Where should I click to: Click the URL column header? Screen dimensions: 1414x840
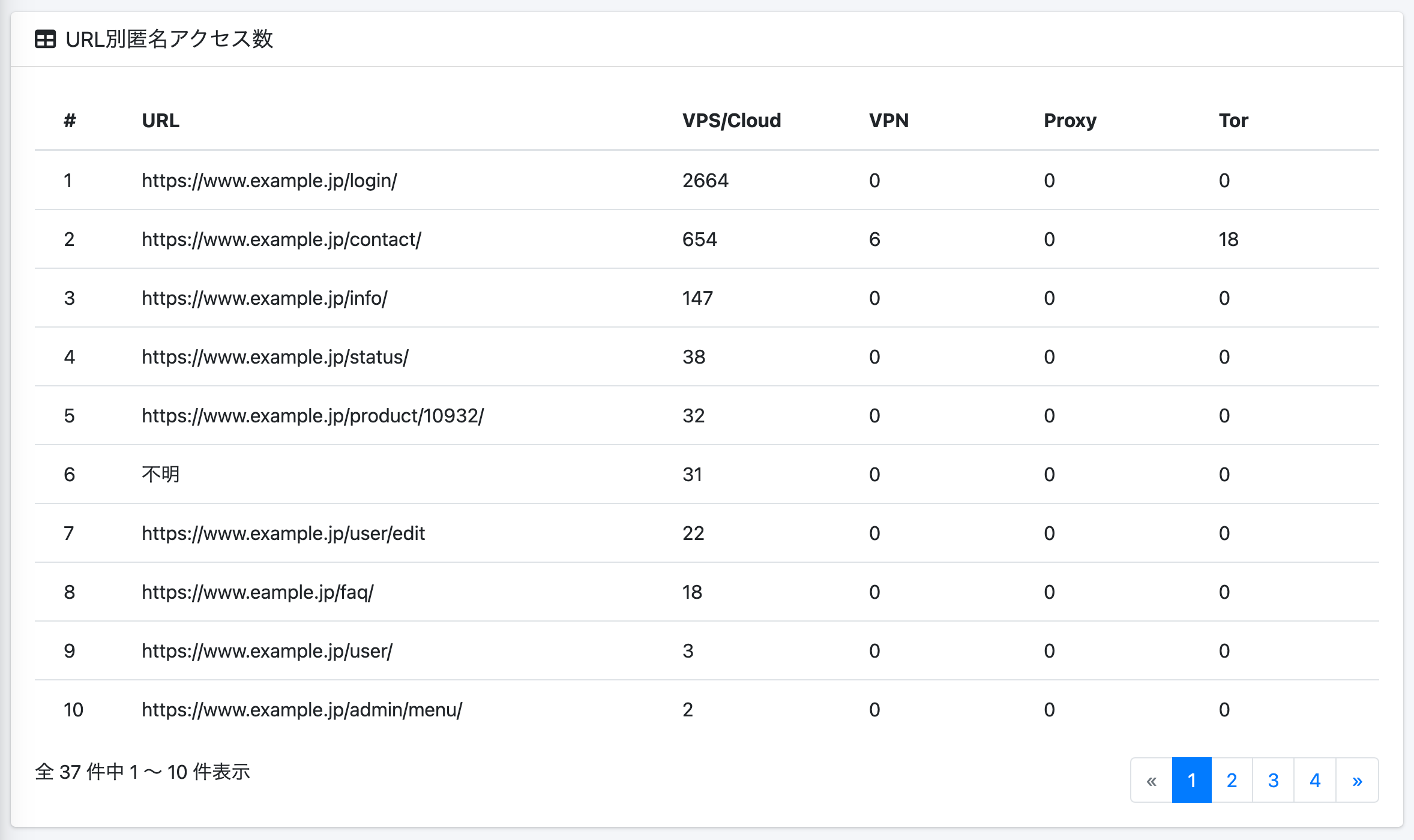tap(161, 121)
